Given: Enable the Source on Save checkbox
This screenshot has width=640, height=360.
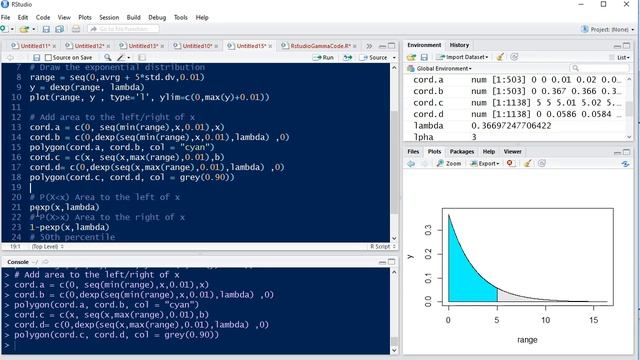Looking at the screenshot, I should (48, 58).
